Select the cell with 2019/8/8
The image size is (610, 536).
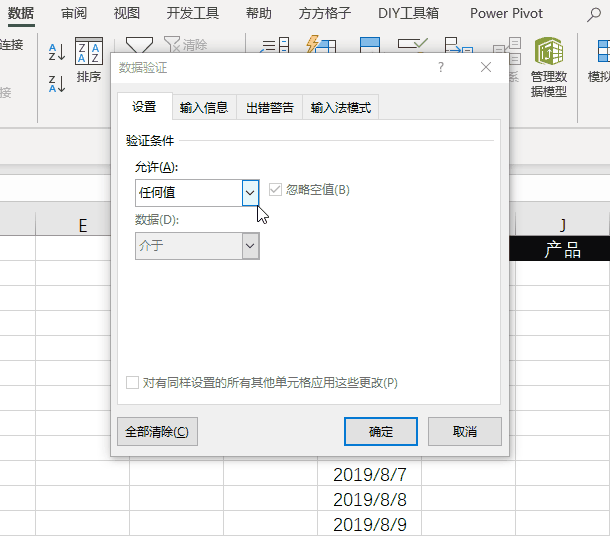370,499
